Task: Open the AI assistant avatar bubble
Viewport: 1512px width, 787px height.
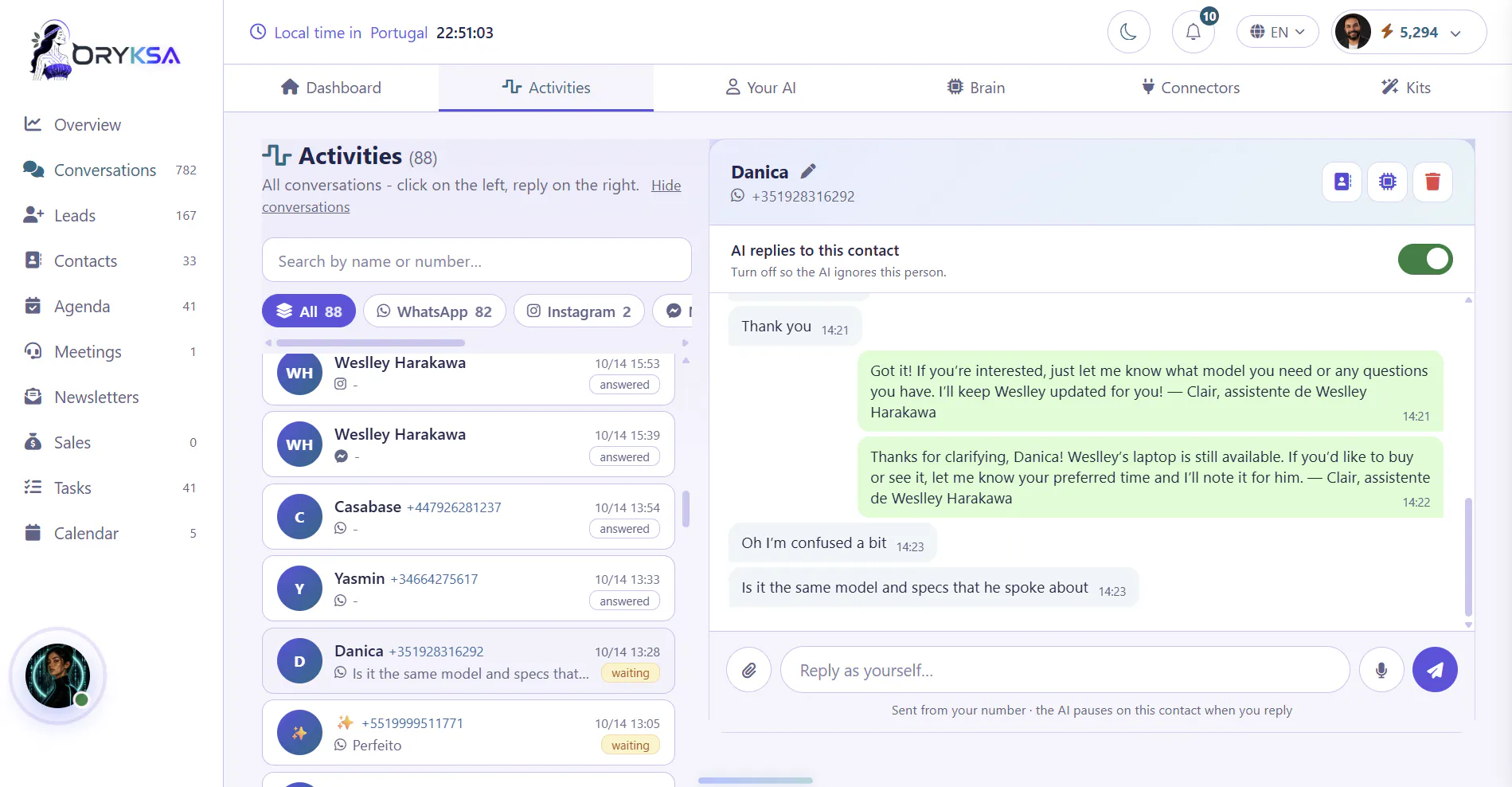Action: click(57, 675)
